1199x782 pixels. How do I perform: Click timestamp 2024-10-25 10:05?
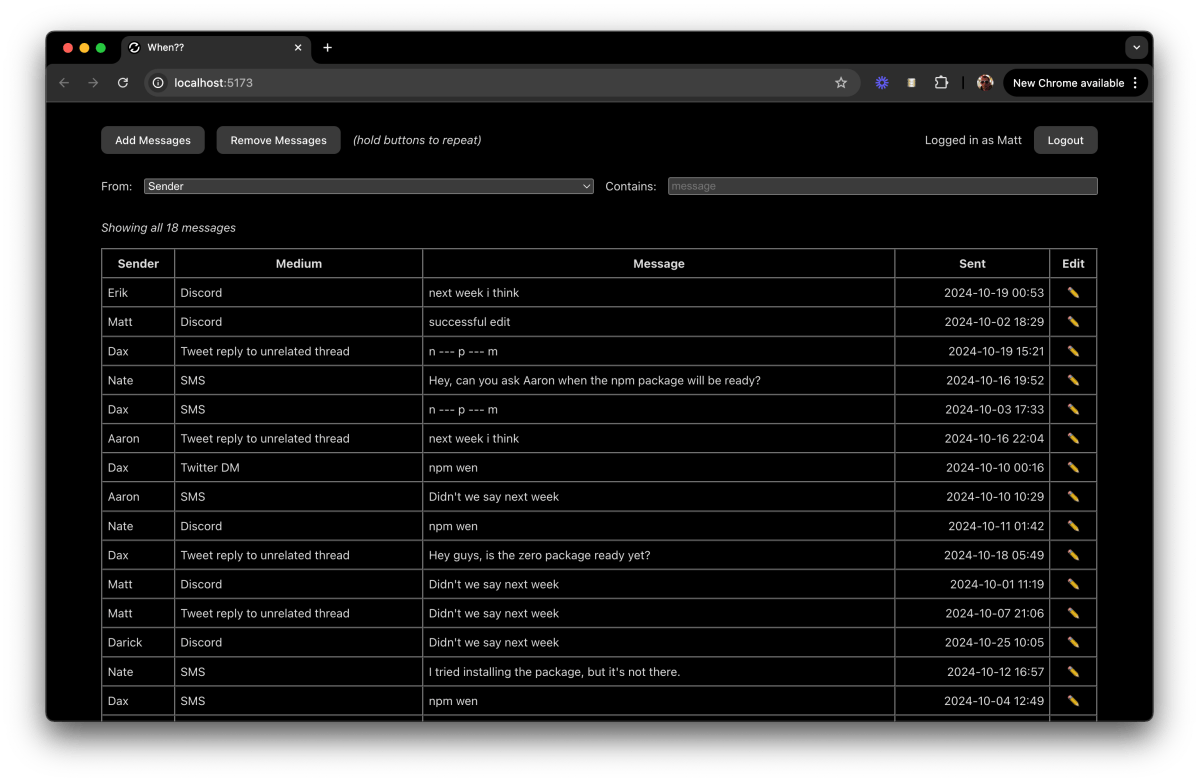click(994, 642)
